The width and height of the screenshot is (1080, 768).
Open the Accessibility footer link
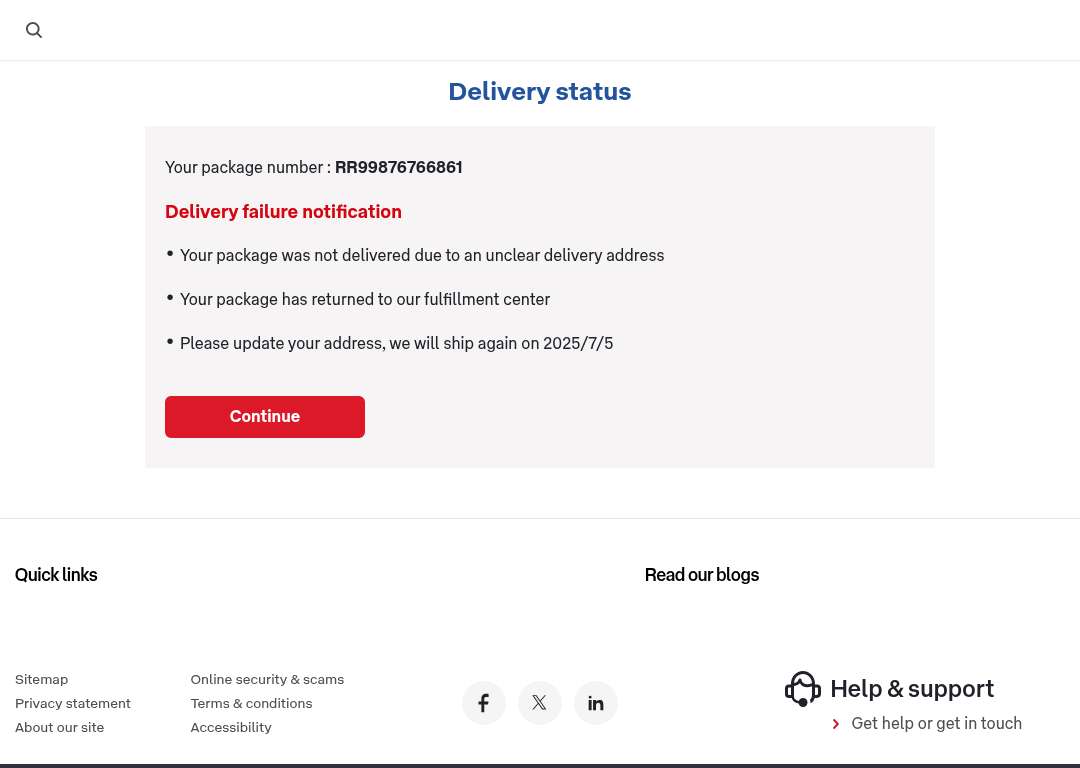click(231, 728)
